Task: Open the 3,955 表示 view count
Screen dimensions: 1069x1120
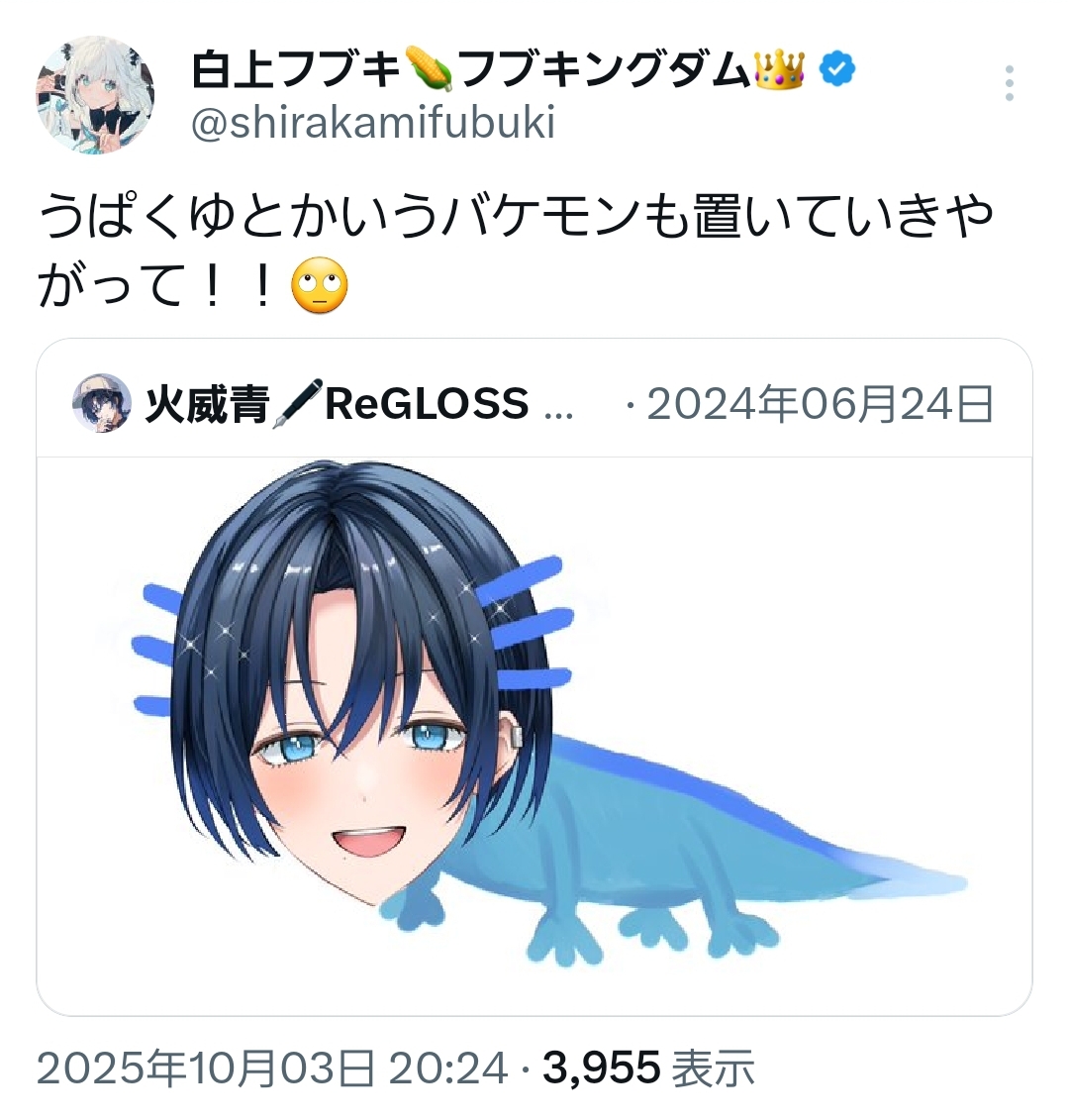Action: pos(648,1069)
